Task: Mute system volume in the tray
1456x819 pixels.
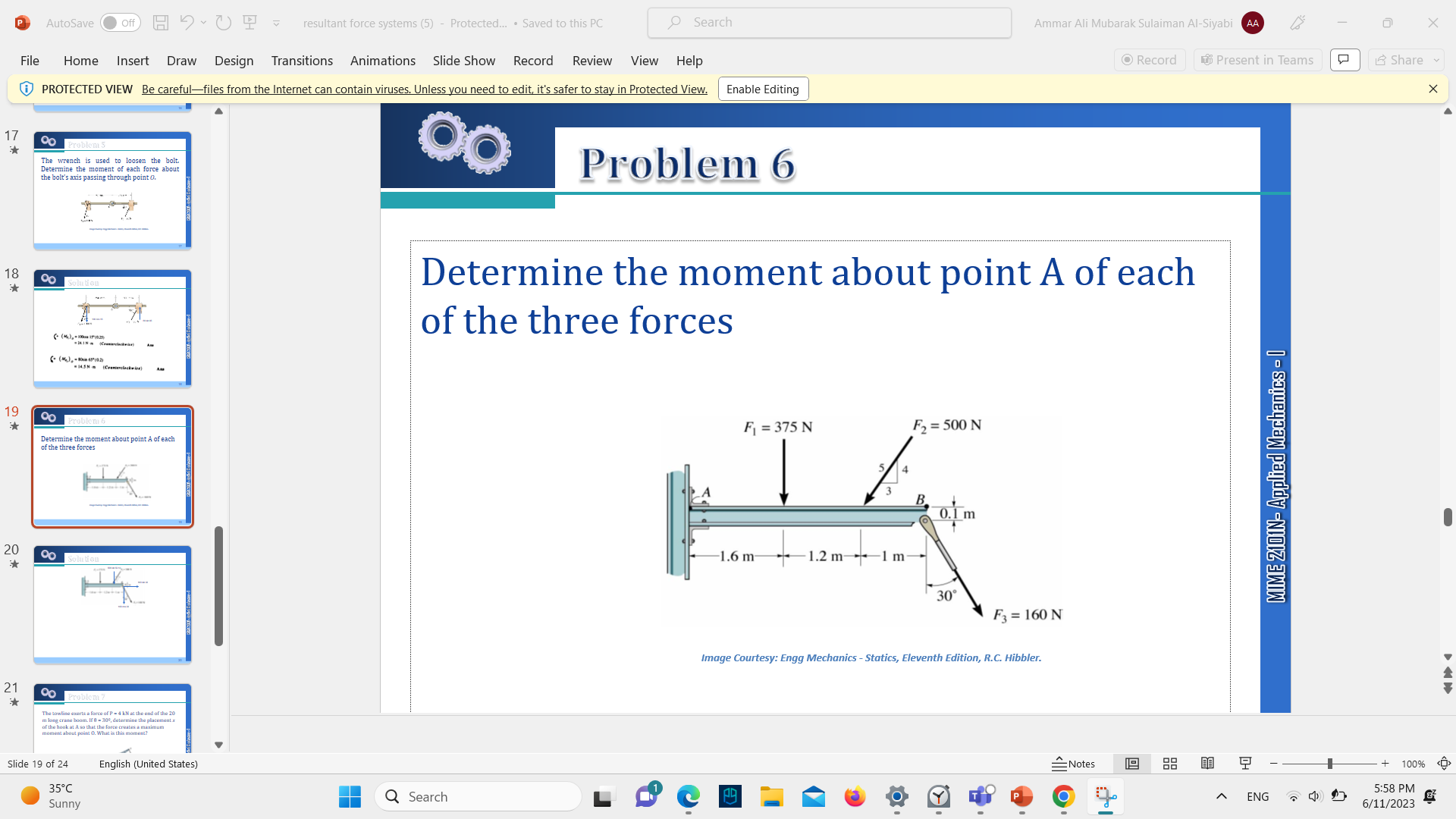Action: click(x=1314, y=796)
